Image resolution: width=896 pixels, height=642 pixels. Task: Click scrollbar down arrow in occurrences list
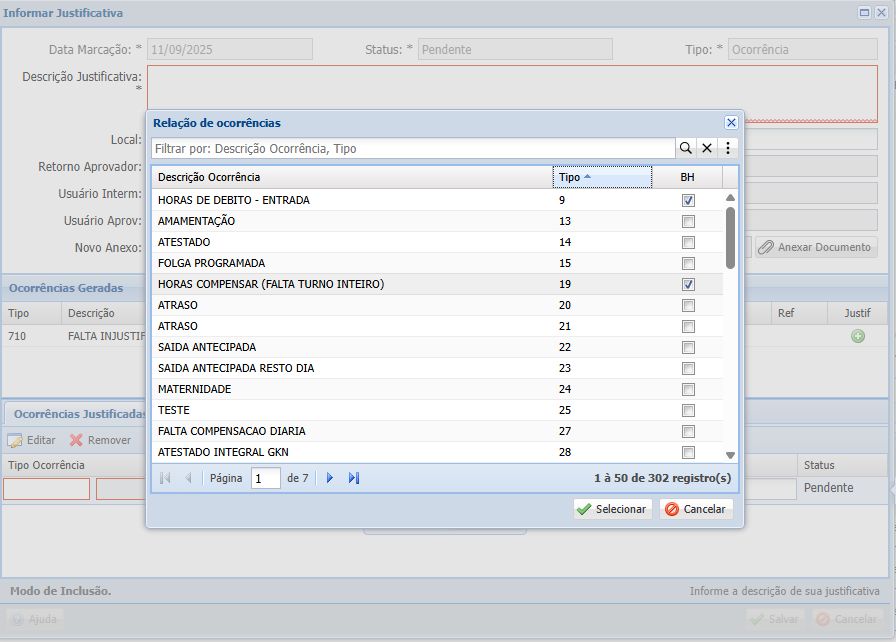(730, 455)
